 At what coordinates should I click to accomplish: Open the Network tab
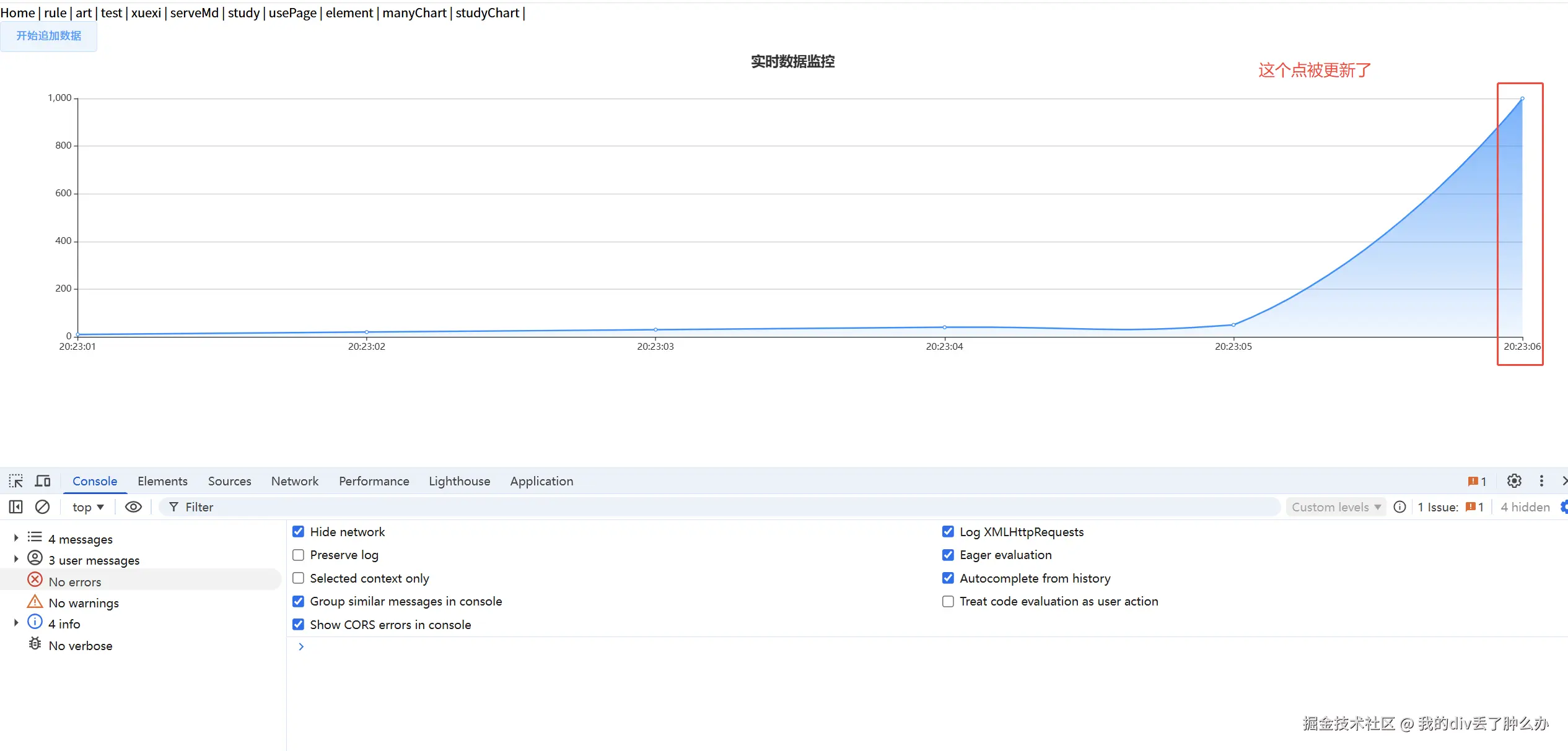coord(294,481)
